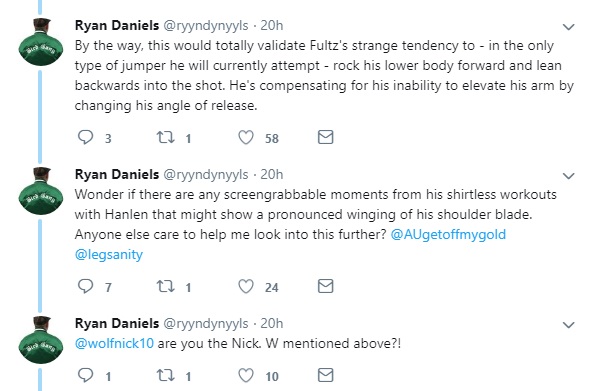Like the tweet with 10 likes
603x391 pixels.
(x=246, y=375)
